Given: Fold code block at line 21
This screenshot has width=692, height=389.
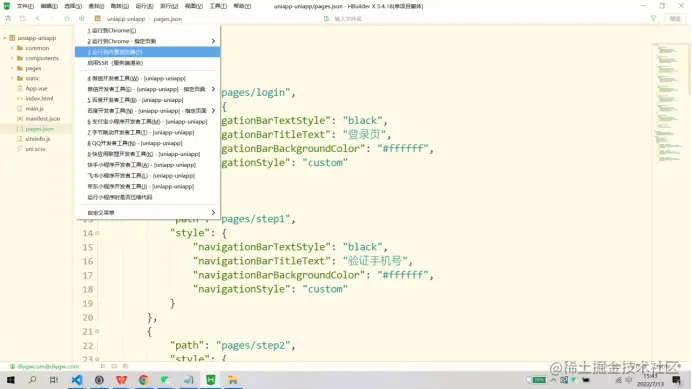Looking at the screenshot, I should point(98,331).
